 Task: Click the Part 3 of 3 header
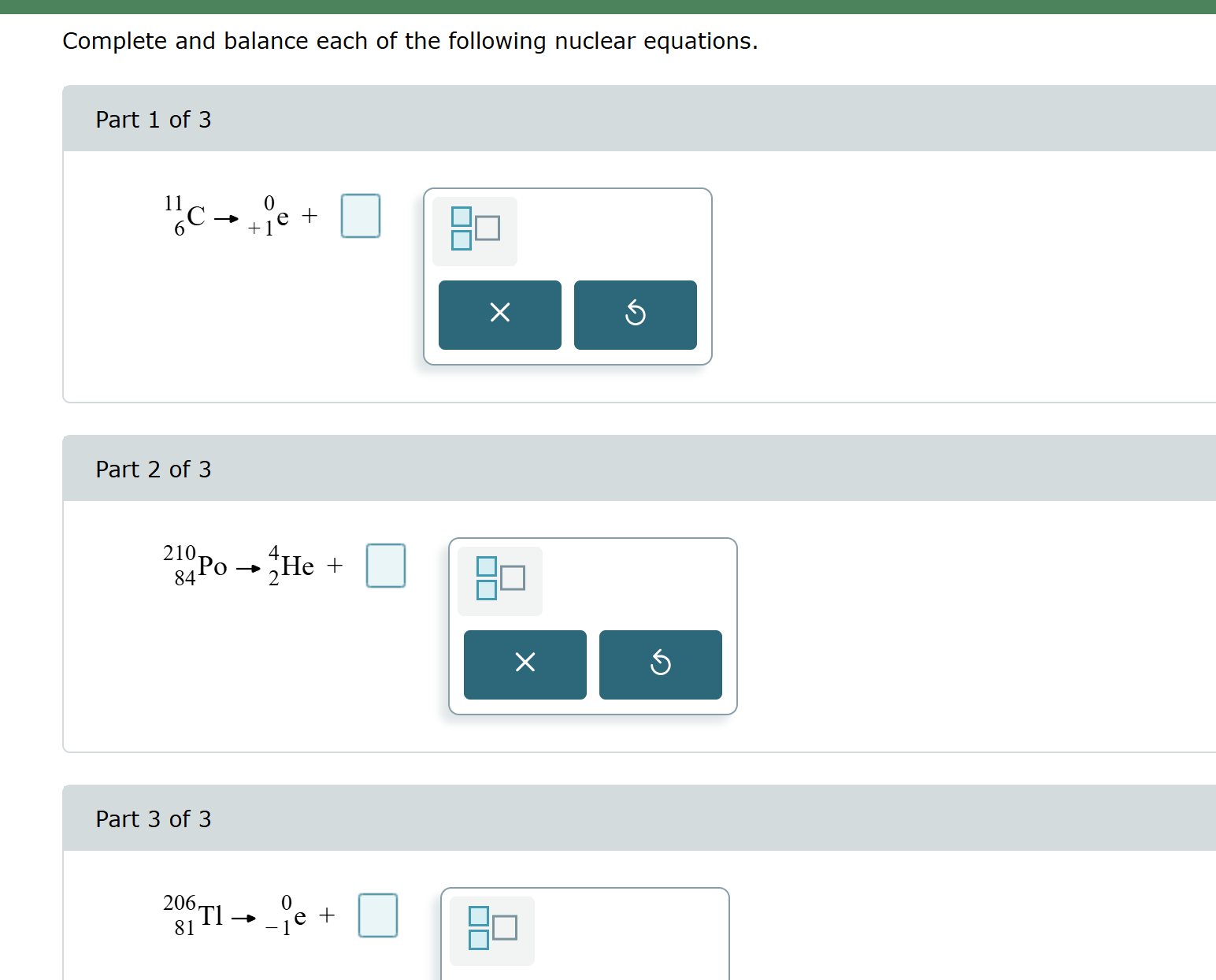pos(154,819)
